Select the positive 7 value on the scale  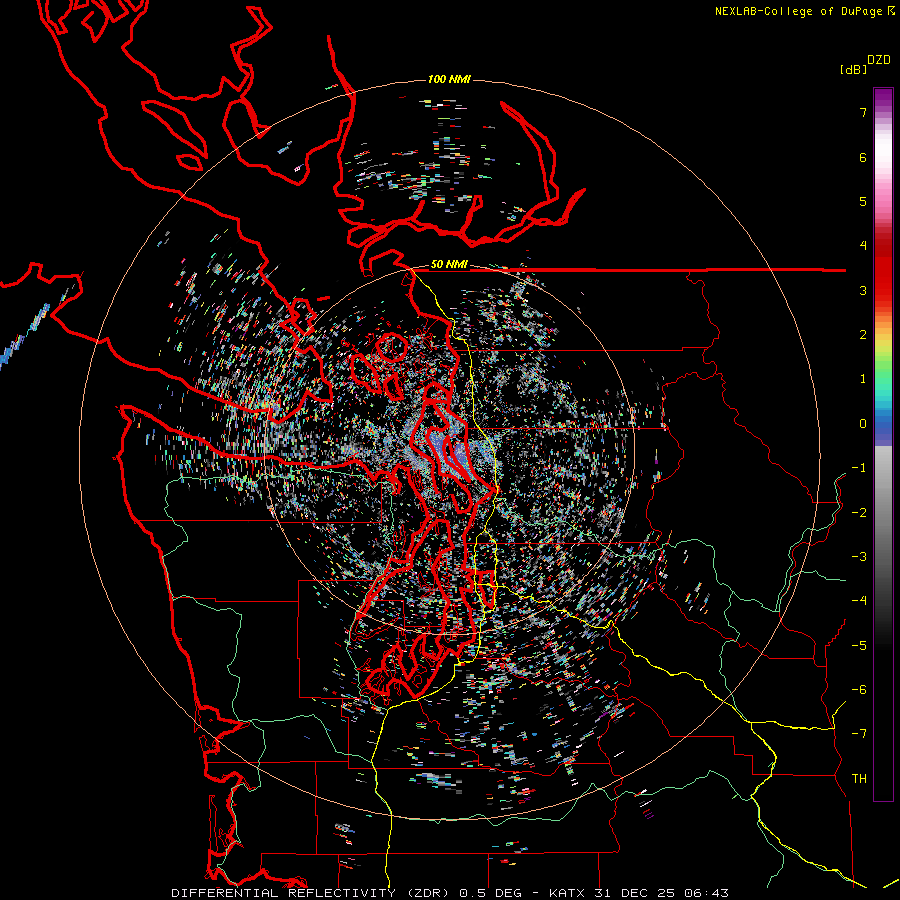pyautogui.click(x=863, y=112)
